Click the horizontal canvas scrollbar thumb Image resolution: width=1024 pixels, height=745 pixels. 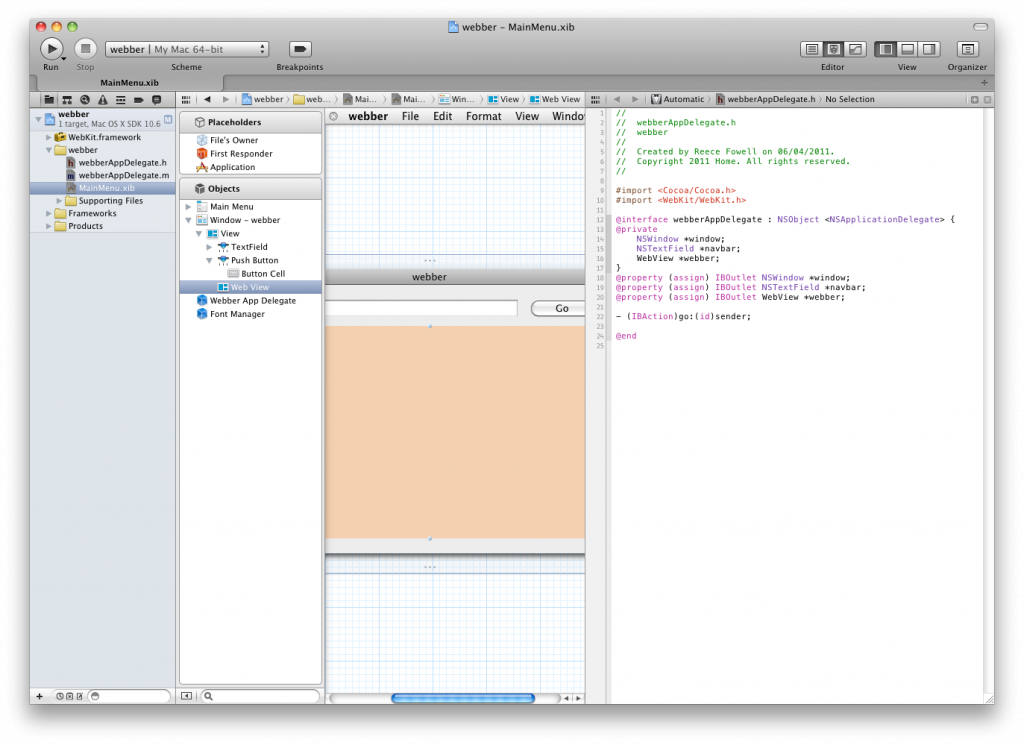462,698
